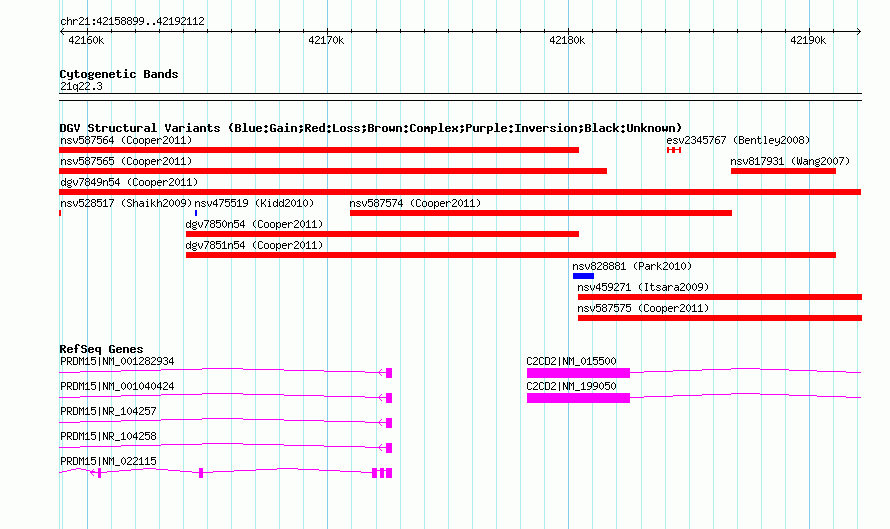
Task: Click the 42160k ruler tick label
Action: pos(86,40)
